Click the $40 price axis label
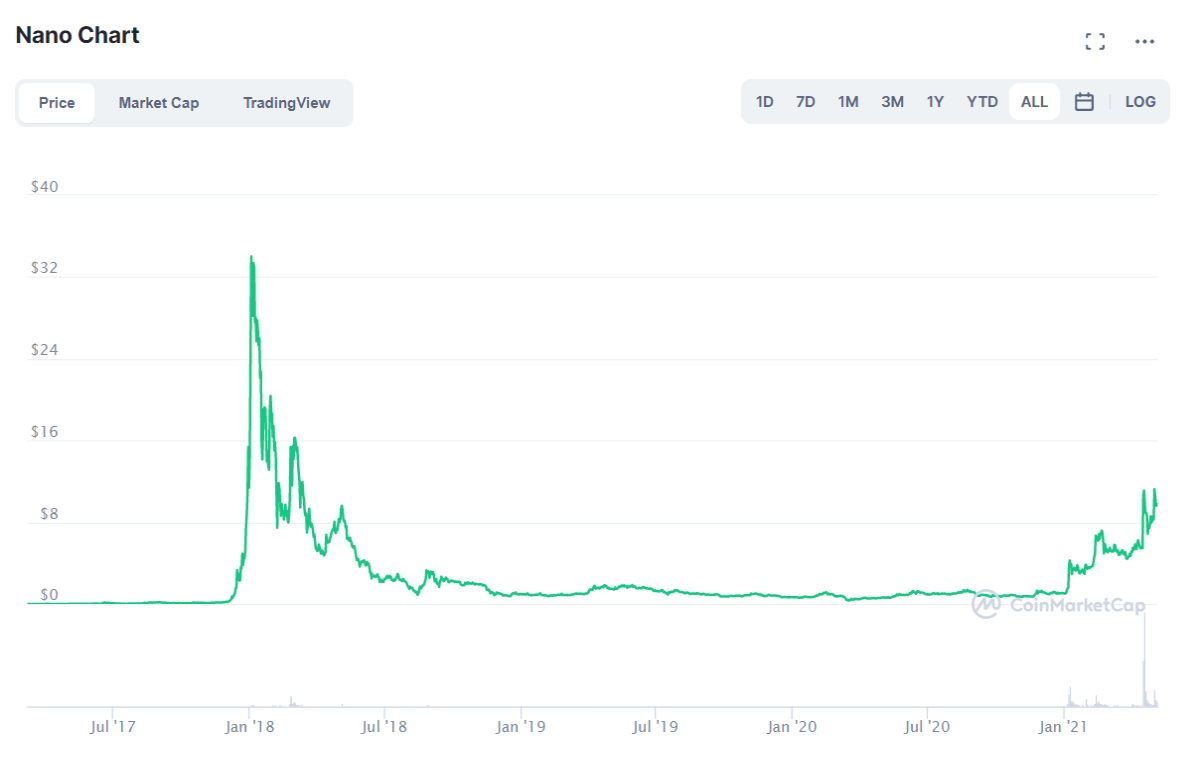Viewport: 1200px width, 760px height. tap(44, 187)
